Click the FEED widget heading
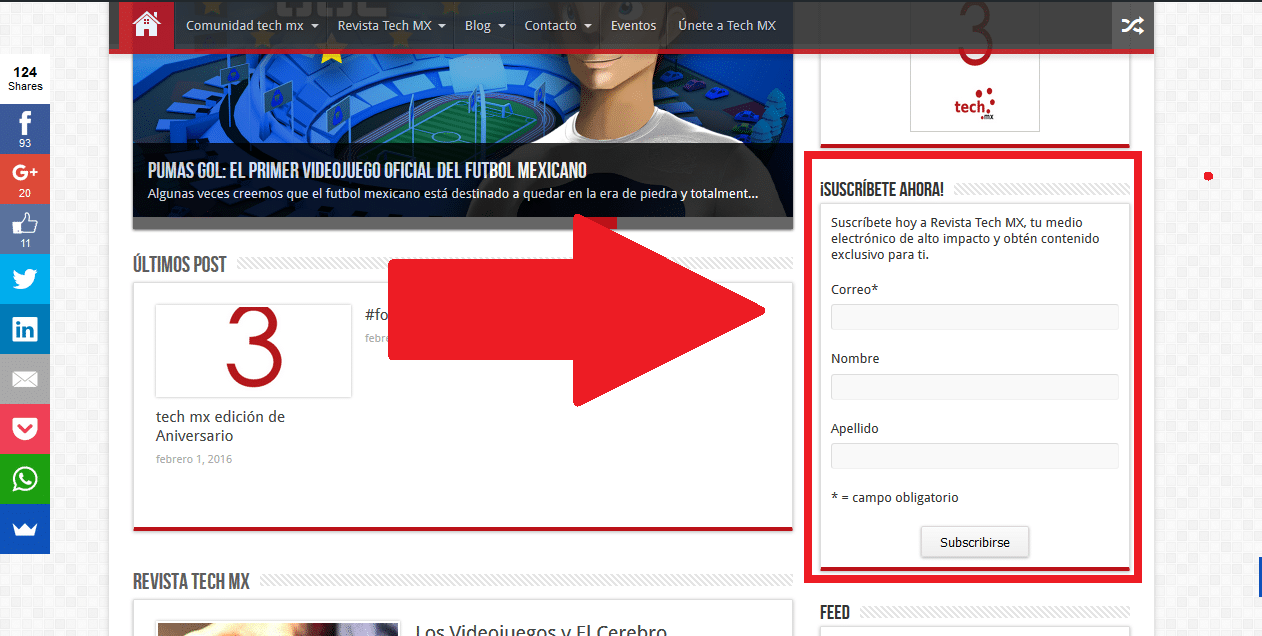 [835, 612]
